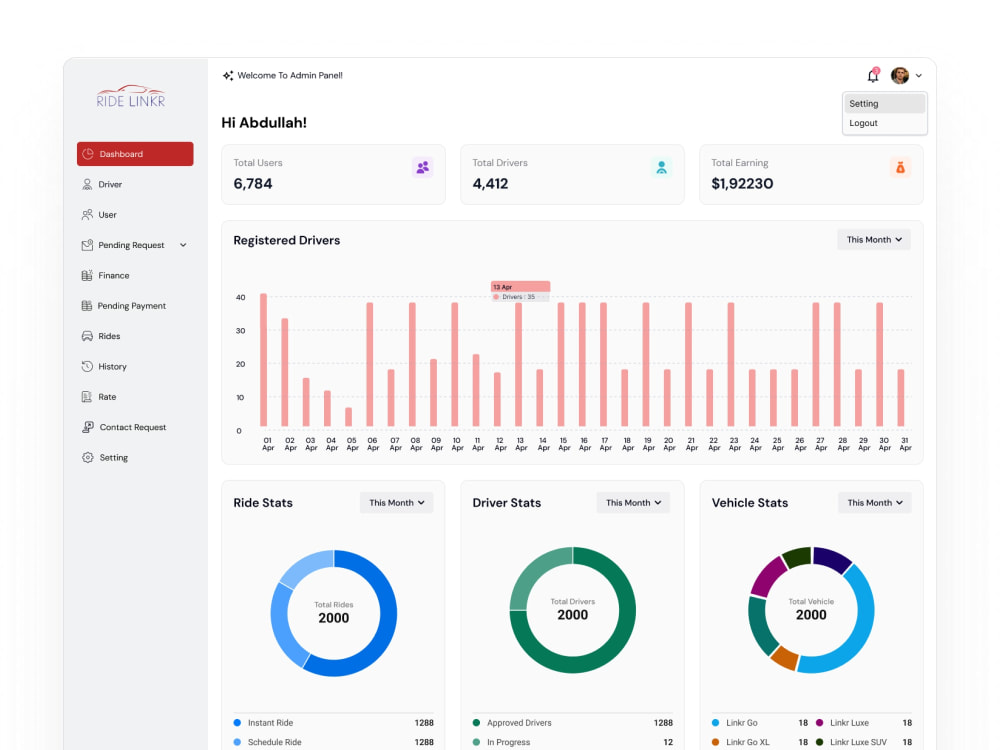Click the Schedule Ride light-blue legend dot
The image size is (1000, 750).
(237, 742)
